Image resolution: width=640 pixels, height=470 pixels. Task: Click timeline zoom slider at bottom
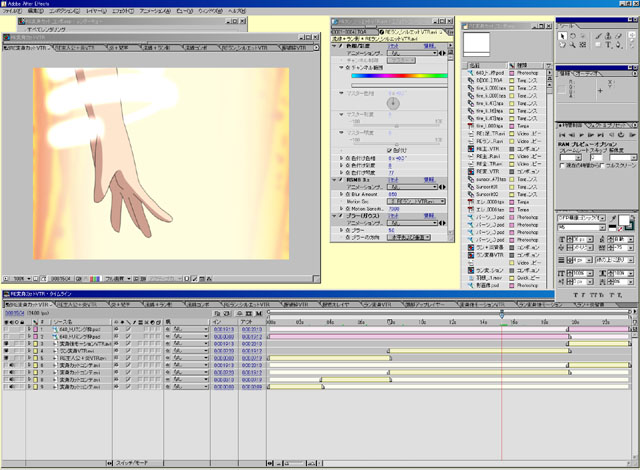coord(296,463)
